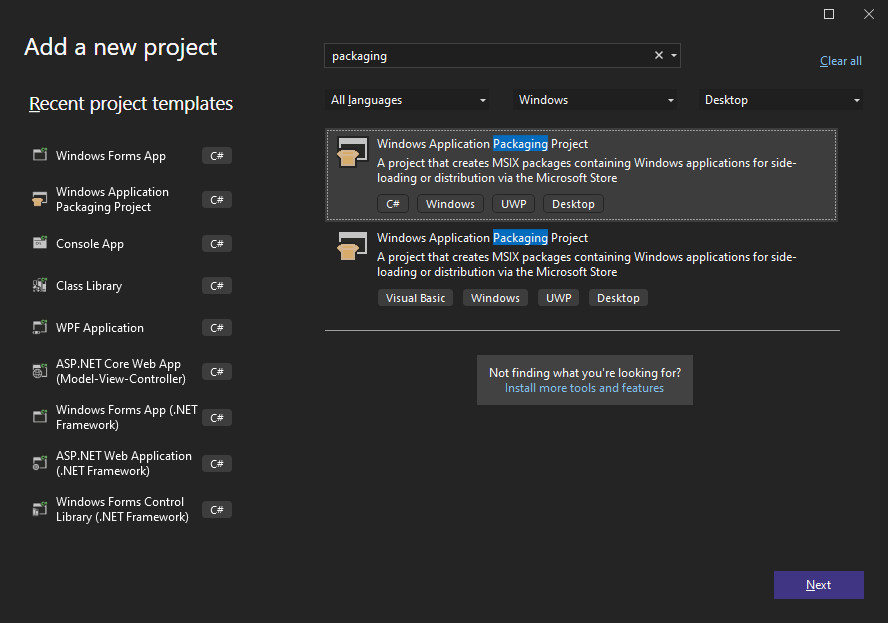Click Install more tools and features link
Screen dimensions: 888x623
pos(584,388)
